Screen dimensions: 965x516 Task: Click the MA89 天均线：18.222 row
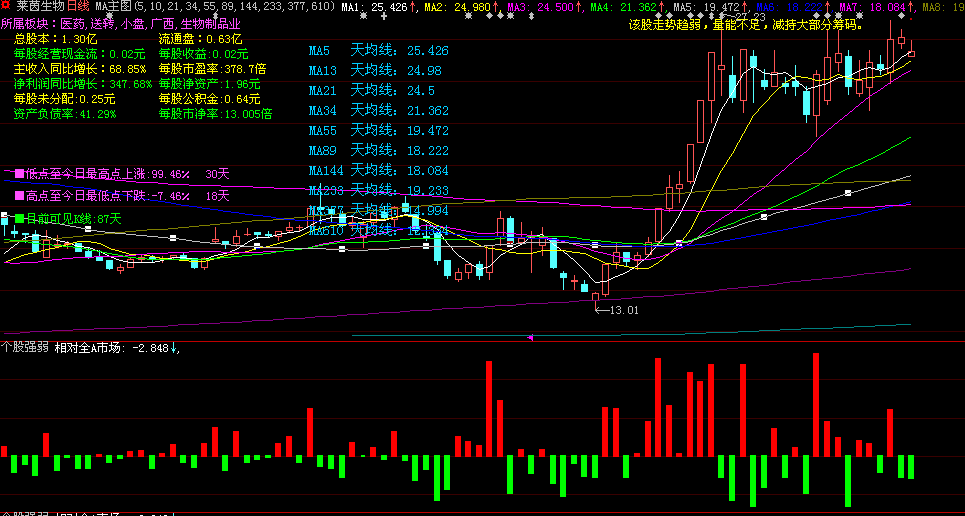[x=378, y=151]
